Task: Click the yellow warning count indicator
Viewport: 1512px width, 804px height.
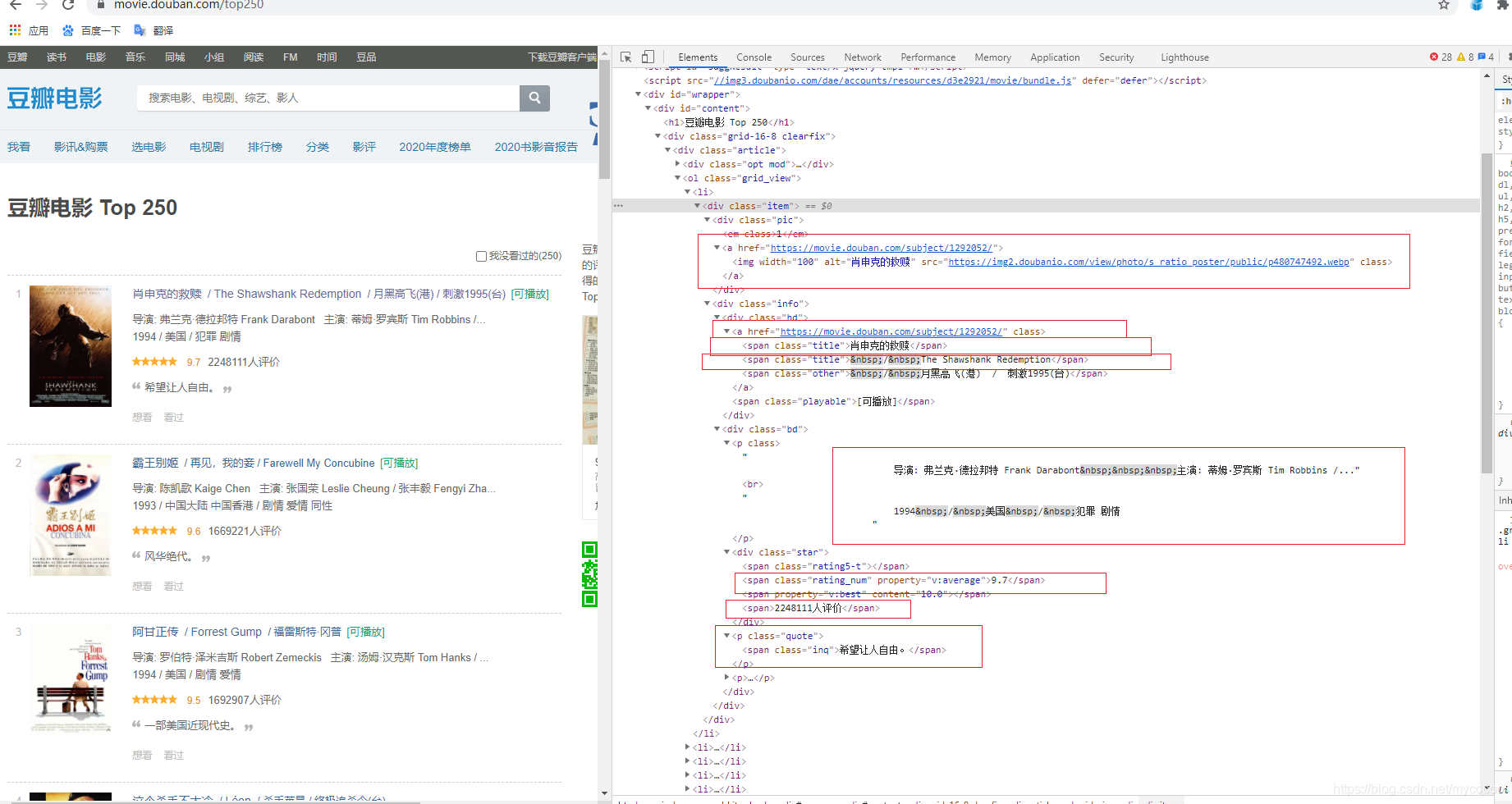Action: tap(1465, 57)
